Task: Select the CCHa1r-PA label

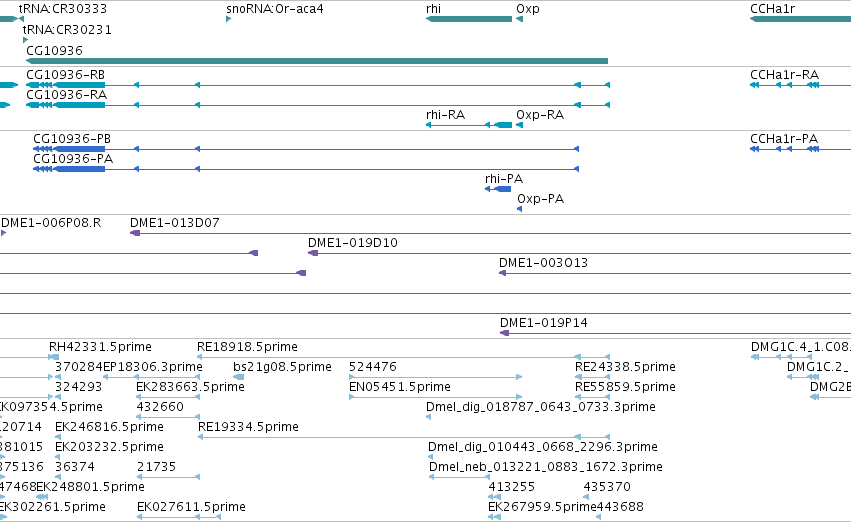Action: point(784,138)
